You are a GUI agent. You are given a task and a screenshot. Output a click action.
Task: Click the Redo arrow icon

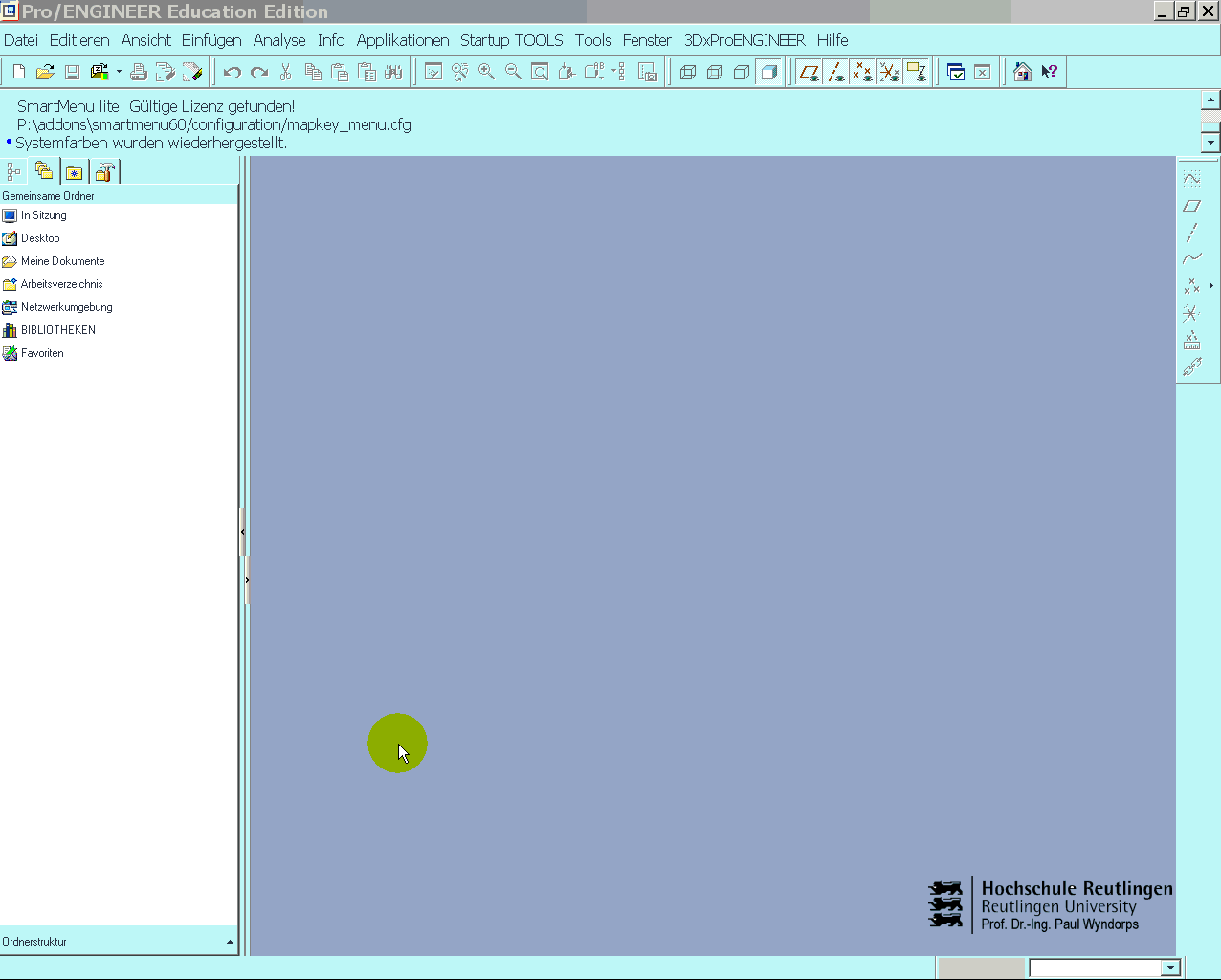coord(258,72)
